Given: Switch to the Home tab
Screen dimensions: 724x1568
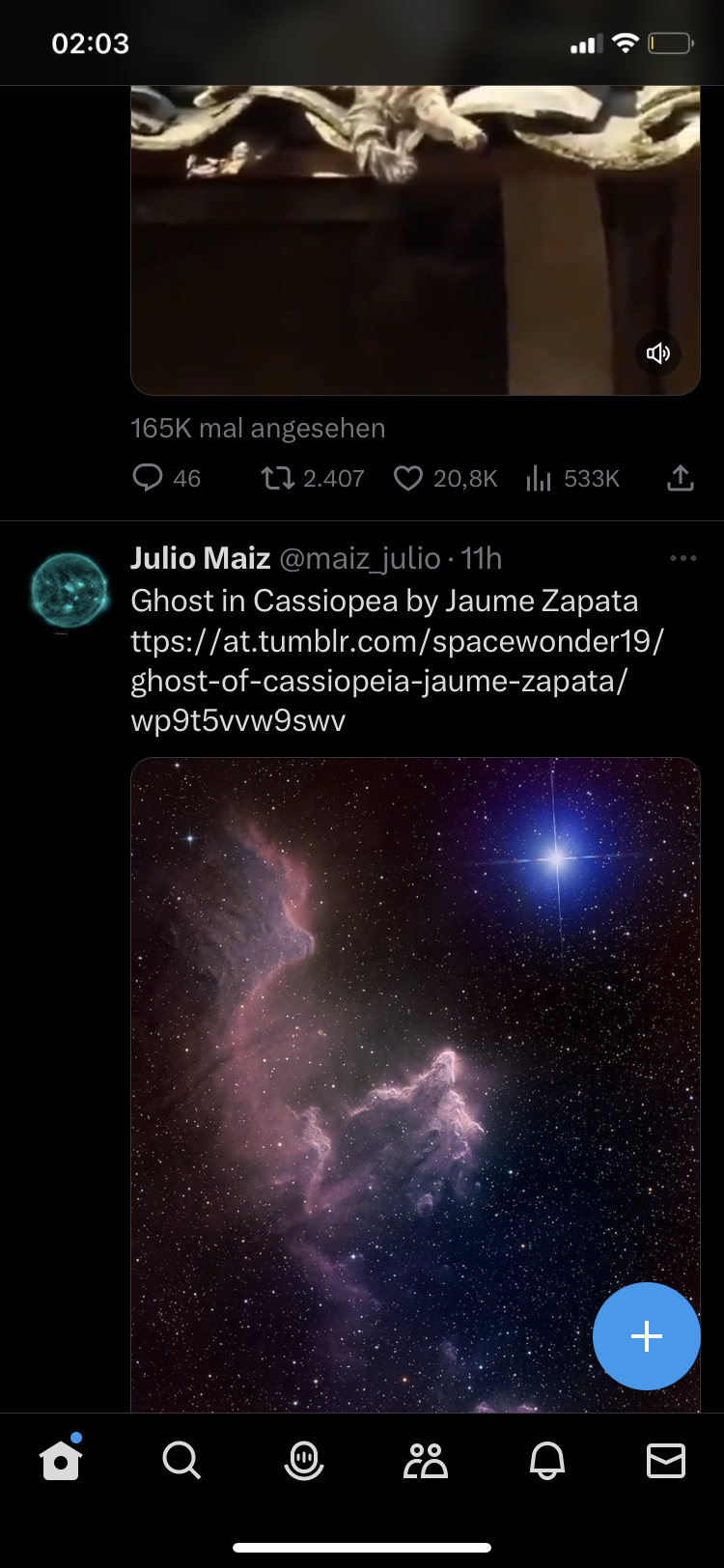Looking at the screenshot, I should coord(61,1460).
